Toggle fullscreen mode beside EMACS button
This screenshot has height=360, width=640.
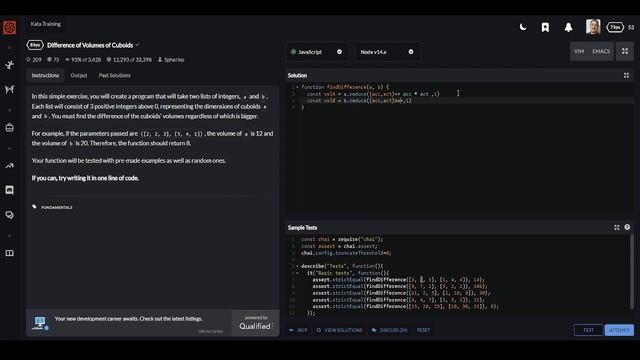tap(625, 51)
